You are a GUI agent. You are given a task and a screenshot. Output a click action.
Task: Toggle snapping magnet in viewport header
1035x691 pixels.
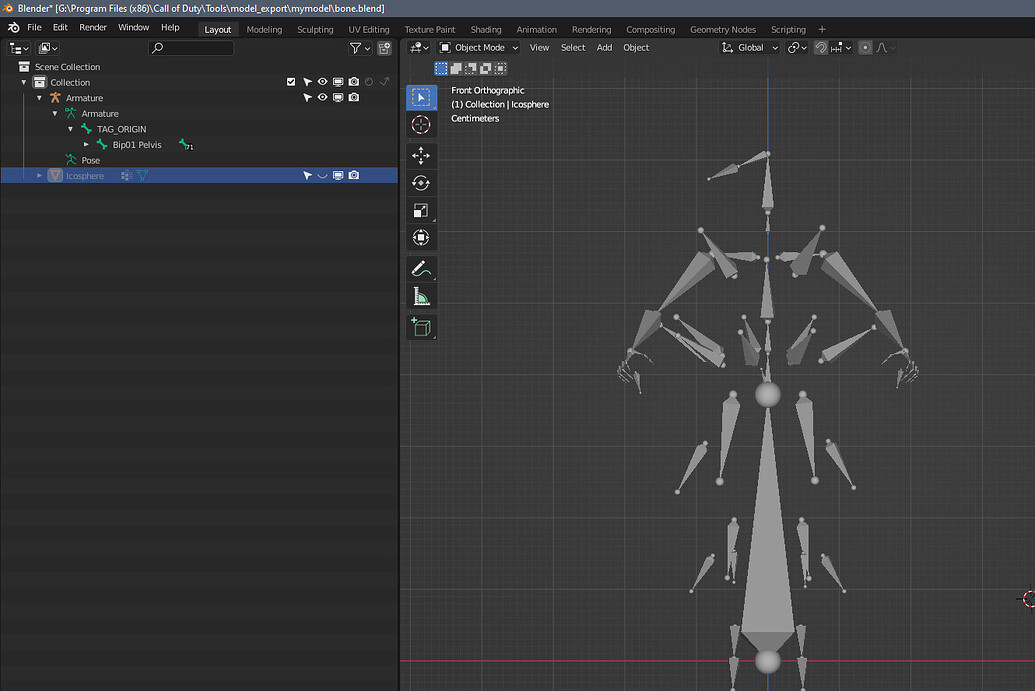coord(820,48)
